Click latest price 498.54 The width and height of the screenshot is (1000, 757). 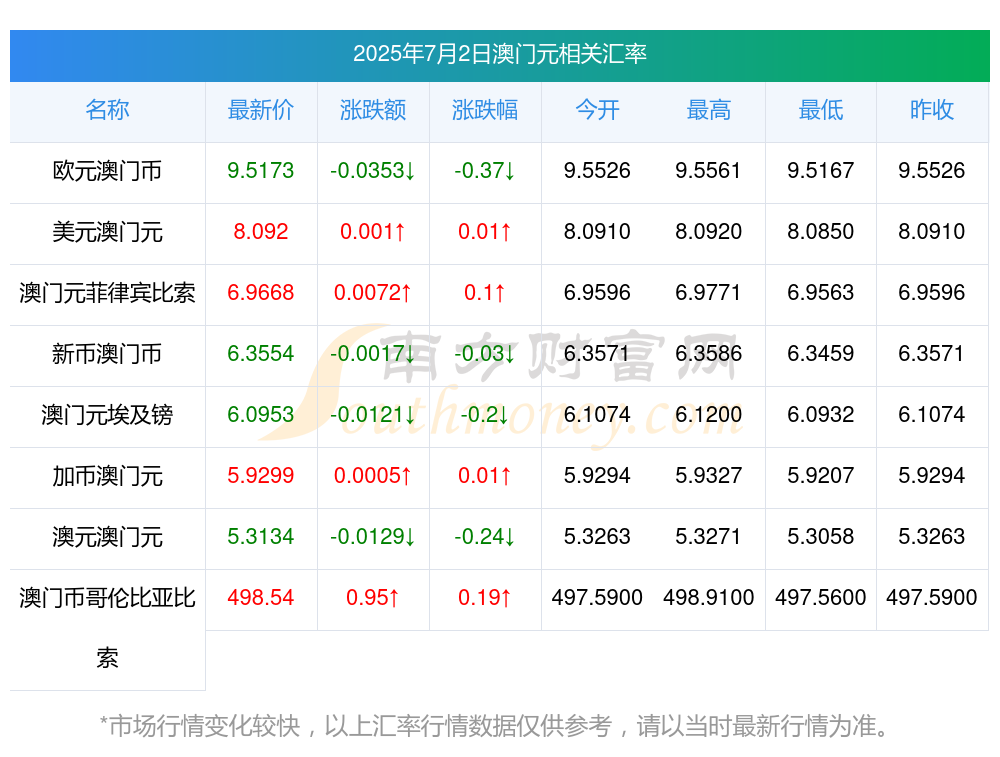(261, 598)
